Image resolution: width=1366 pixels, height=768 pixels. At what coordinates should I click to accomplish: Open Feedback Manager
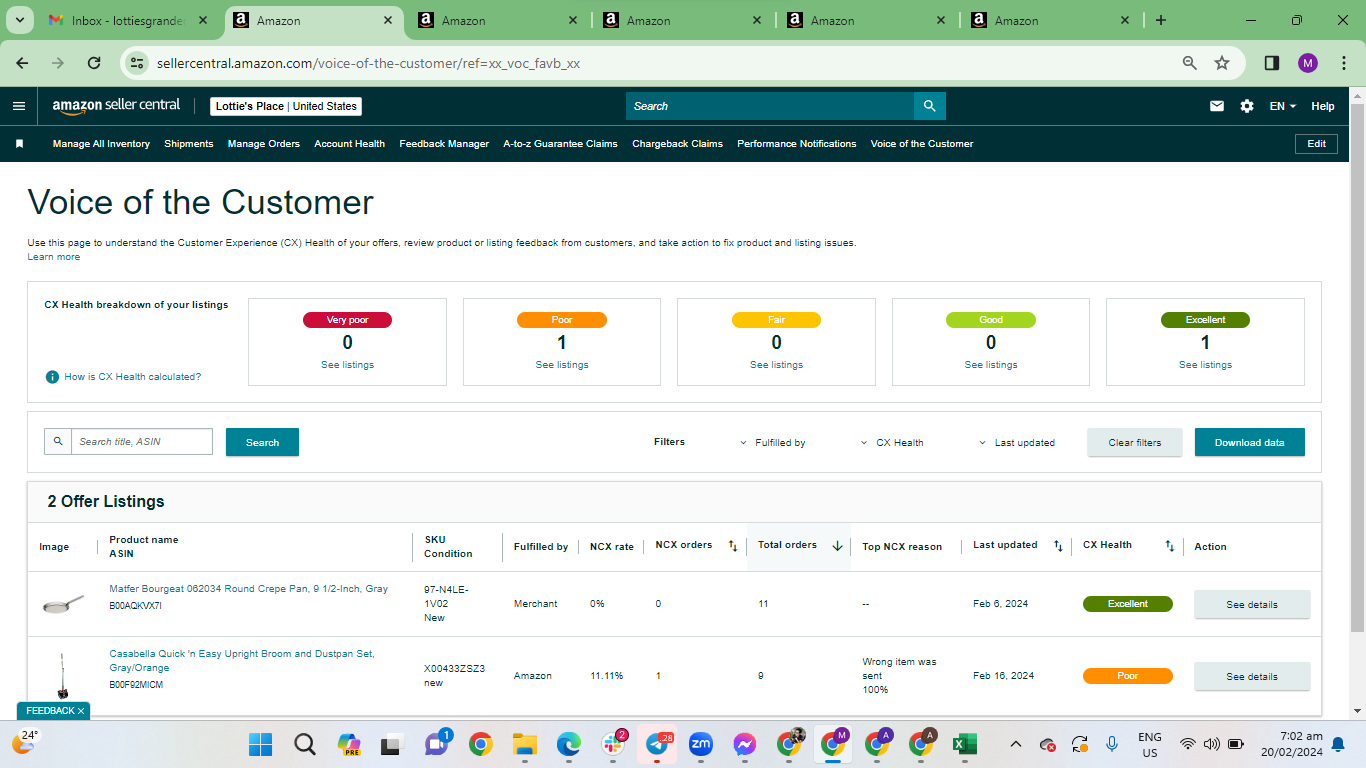tap(444, 144)
